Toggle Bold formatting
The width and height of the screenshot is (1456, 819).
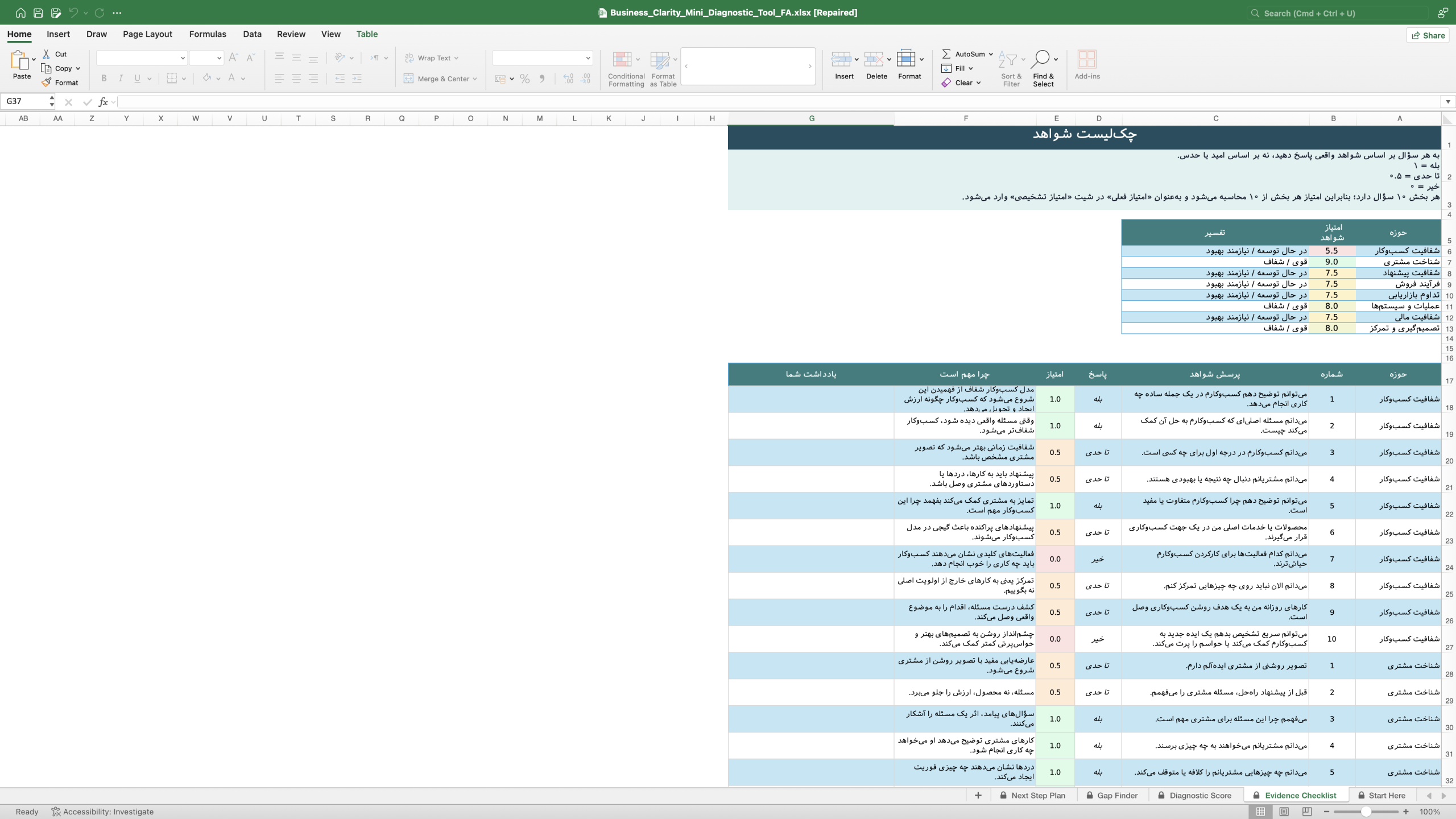click(x=104, y=78)
